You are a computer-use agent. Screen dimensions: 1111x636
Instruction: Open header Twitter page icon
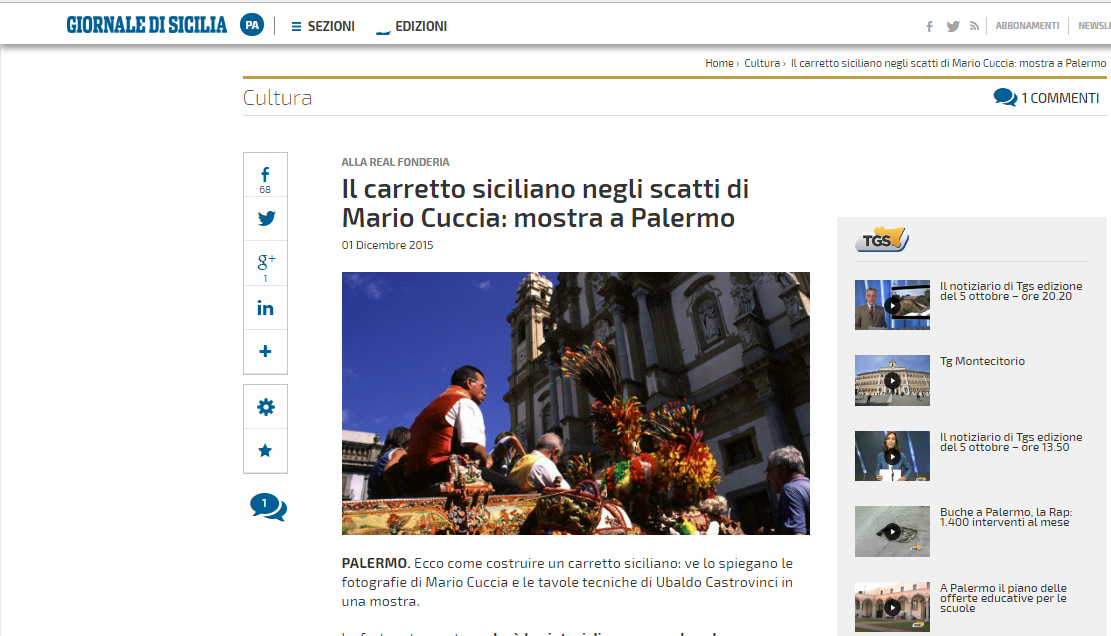[x=953, y=26]
